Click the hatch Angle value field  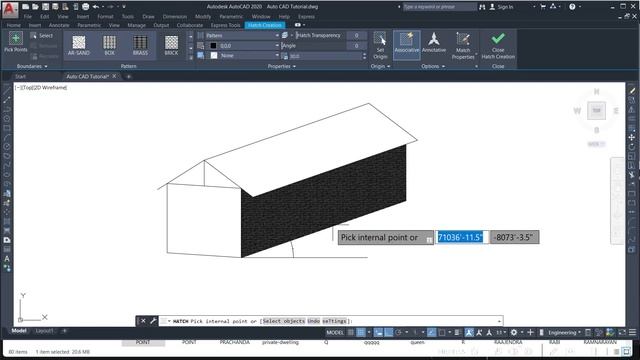coord(356,45)
